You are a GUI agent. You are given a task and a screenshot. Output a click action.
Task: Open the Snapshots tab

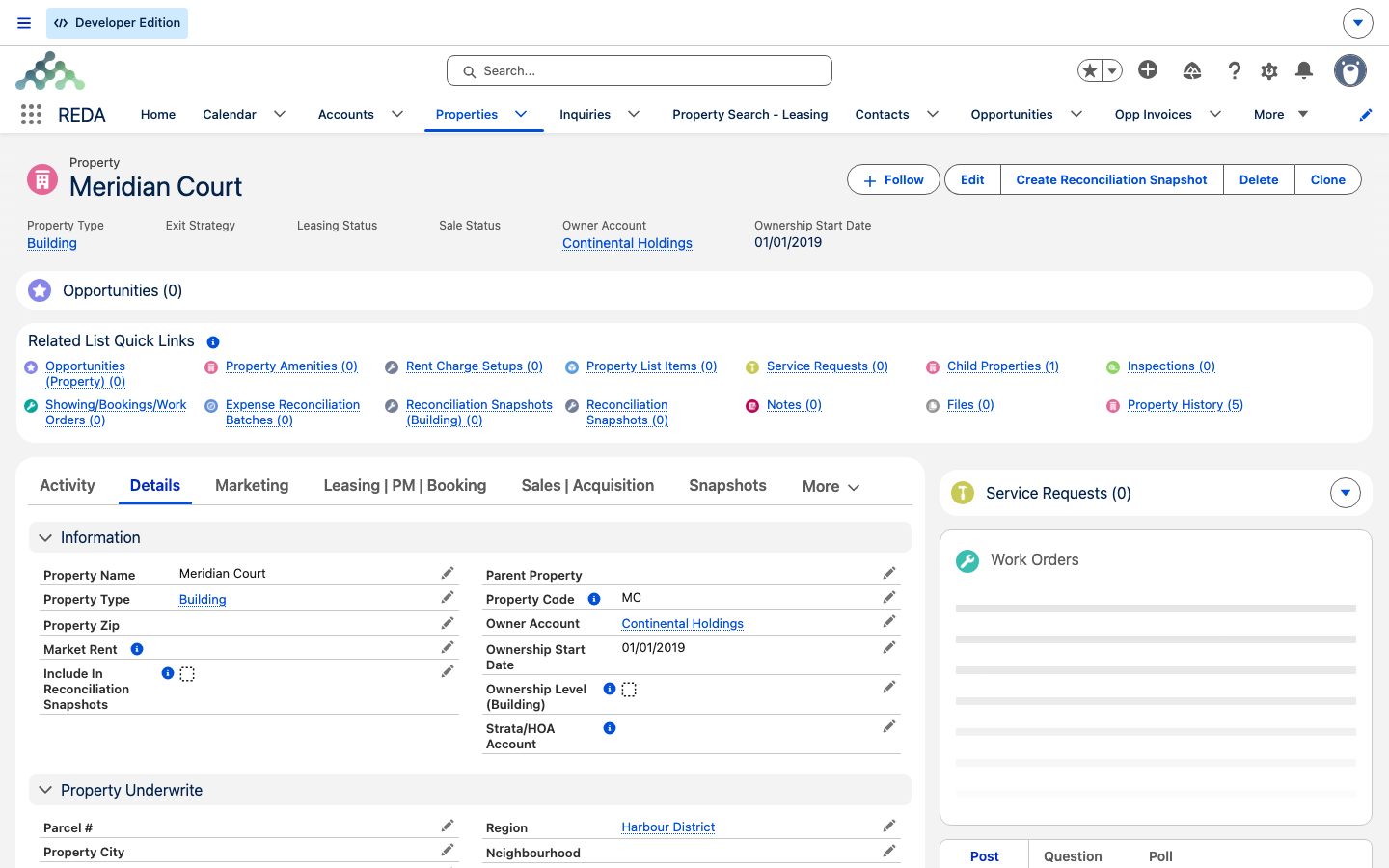click(x=727, y=485)
